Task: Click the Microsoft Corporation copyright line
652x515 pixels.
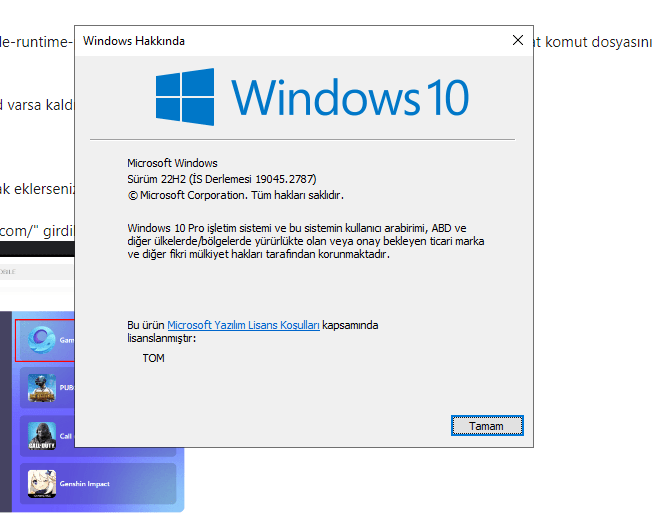Action: (x=236, y=195)
